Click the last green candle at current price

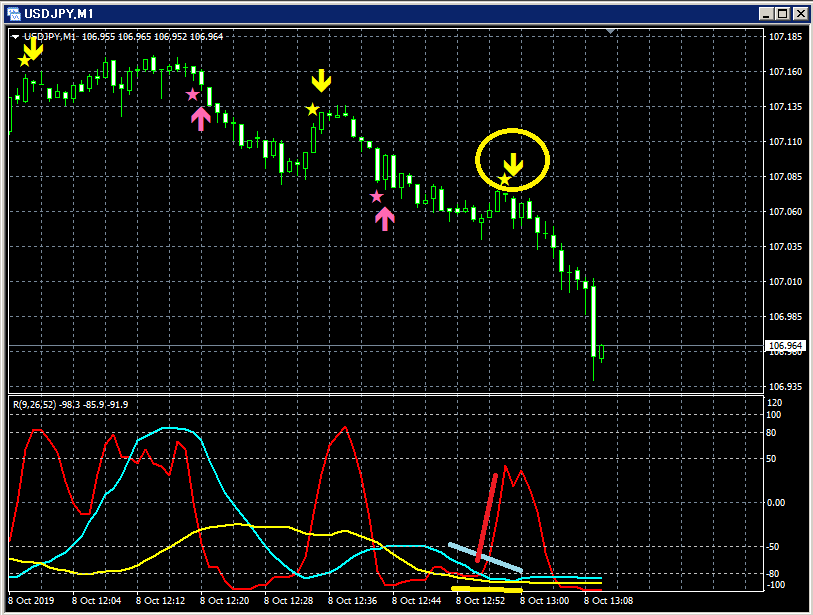601,353
